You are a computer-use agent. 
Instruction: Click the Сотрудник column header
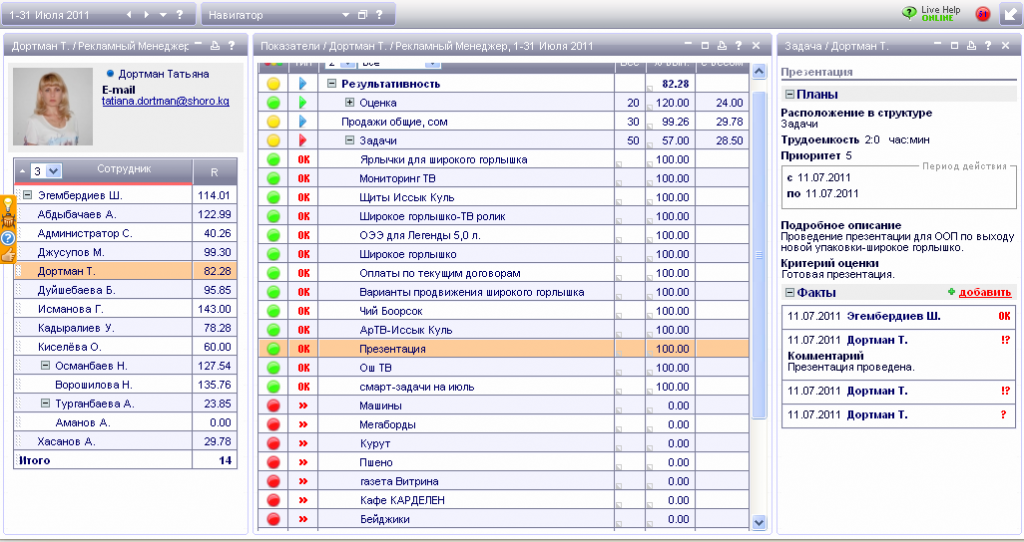click(x=124, y=168)
